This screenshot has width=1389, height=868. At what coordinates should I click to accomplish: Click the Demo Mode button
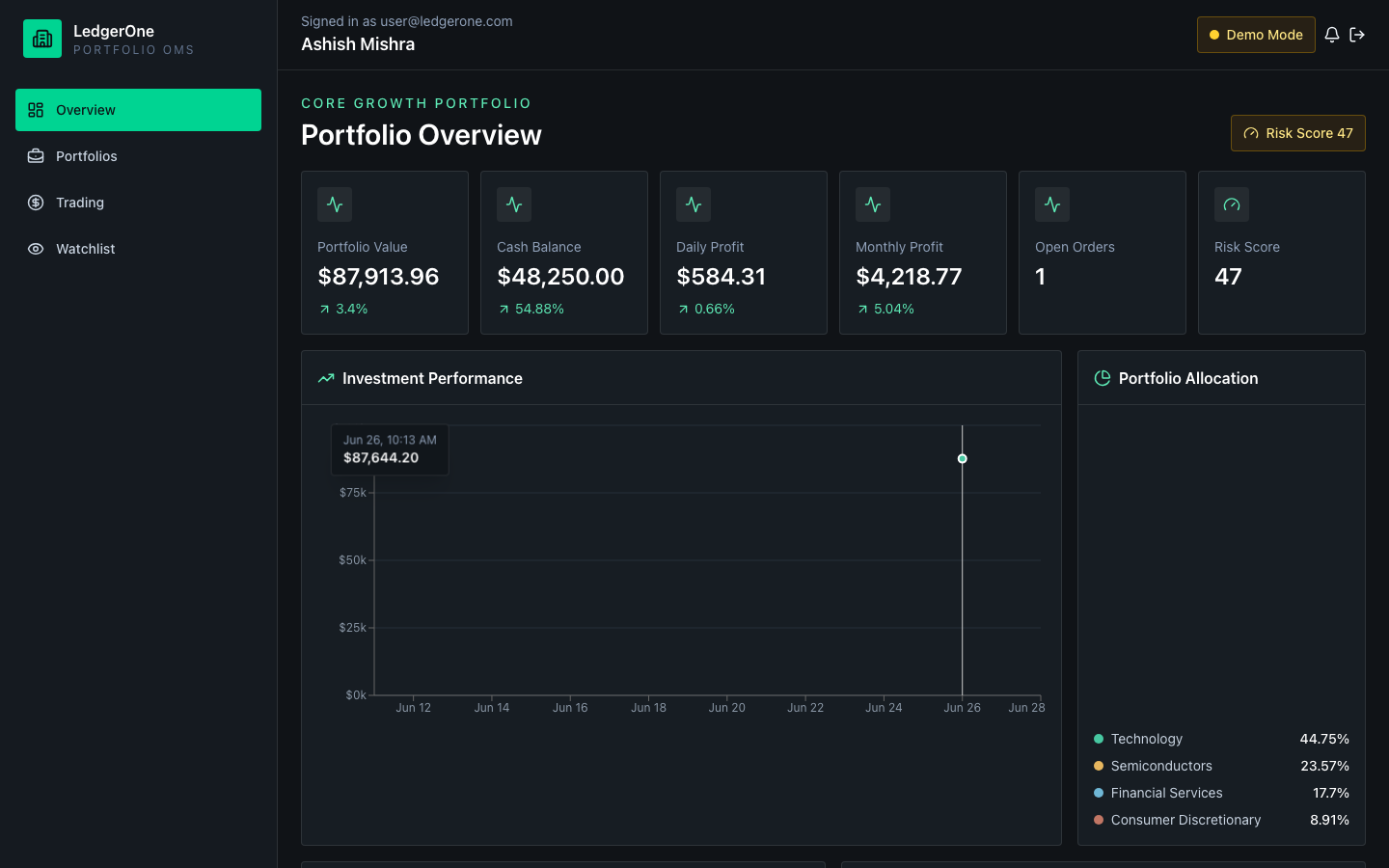click(1256, 35)
